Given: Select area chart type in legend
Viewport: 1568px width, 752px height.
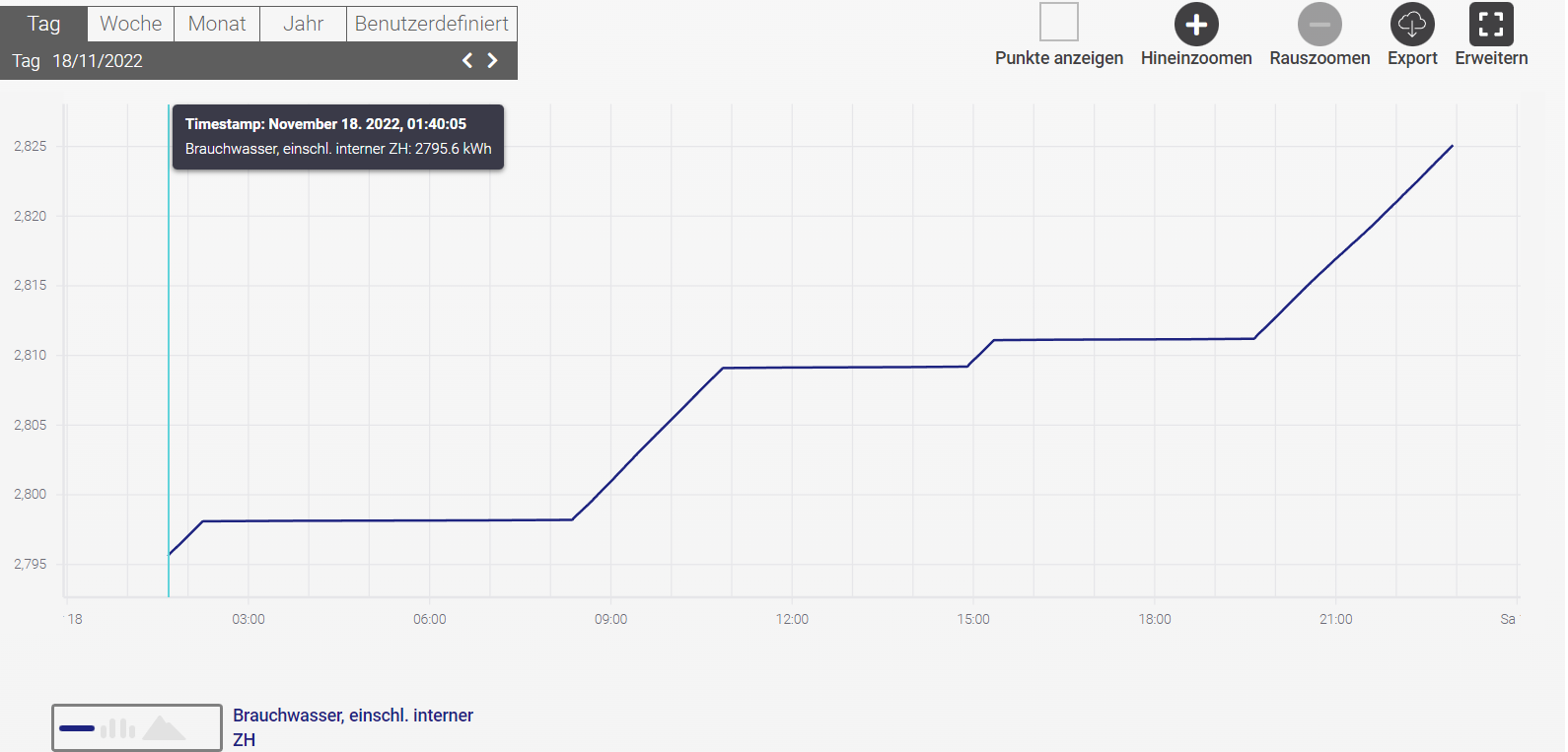Looking at the screenshot, I should 164,728.
